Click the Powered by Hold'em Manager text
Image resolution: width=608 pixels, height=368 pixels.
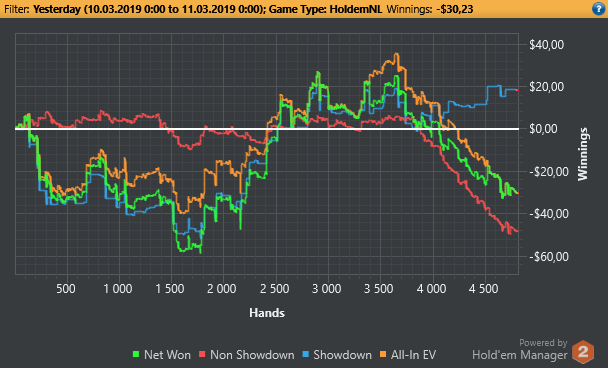click(520, 349)
